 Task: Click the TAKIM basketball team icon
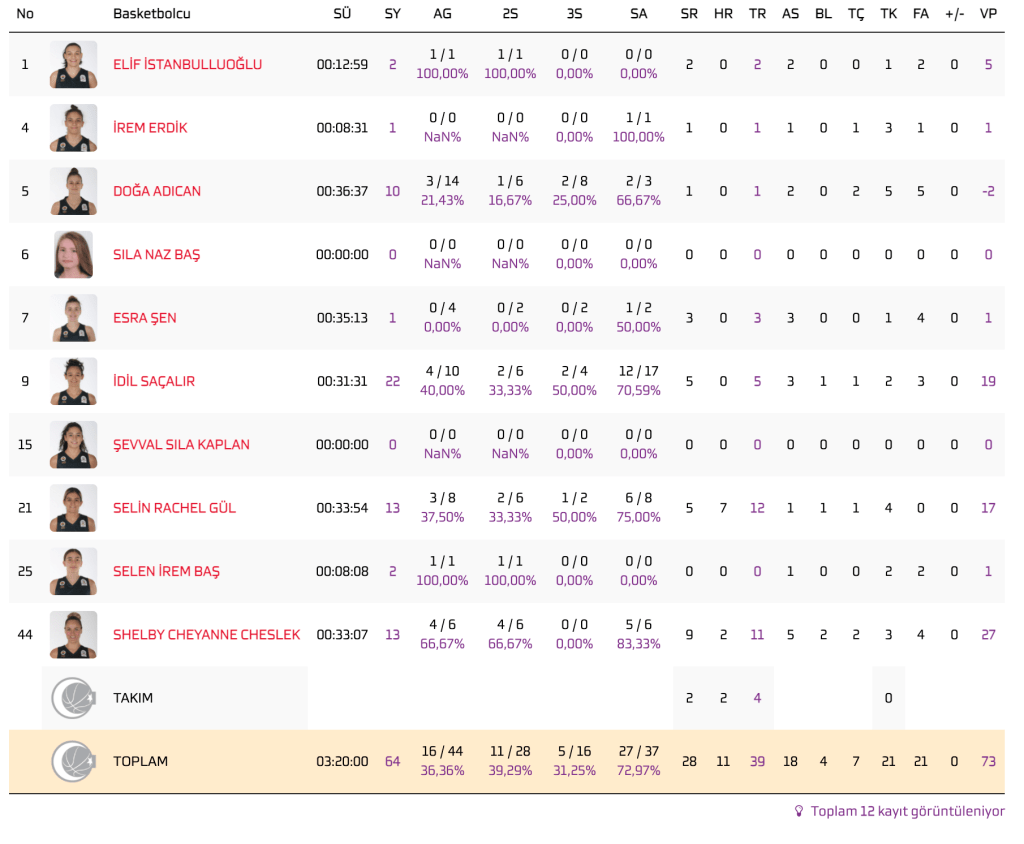click(x=73, y=698)
